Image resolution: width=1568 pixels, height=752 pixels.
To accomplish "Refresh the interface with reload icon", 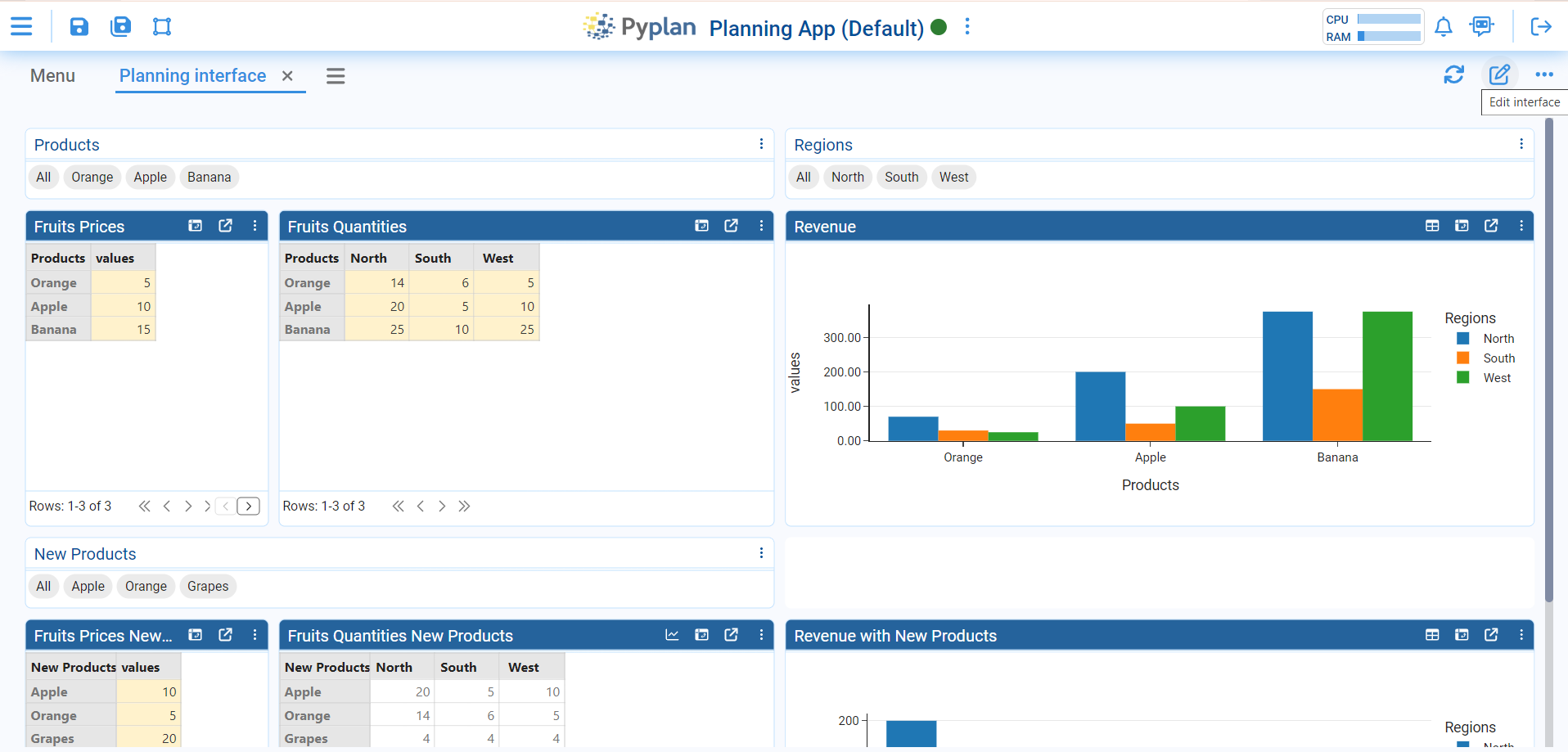I will tap(1453, 75).
